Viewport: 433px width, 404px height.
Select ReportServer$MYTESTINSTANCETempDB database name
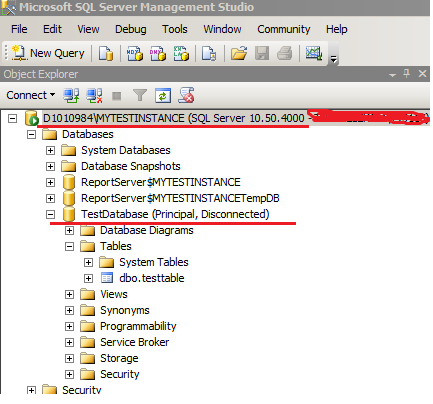pyautogui.click(x=180, y=198)
